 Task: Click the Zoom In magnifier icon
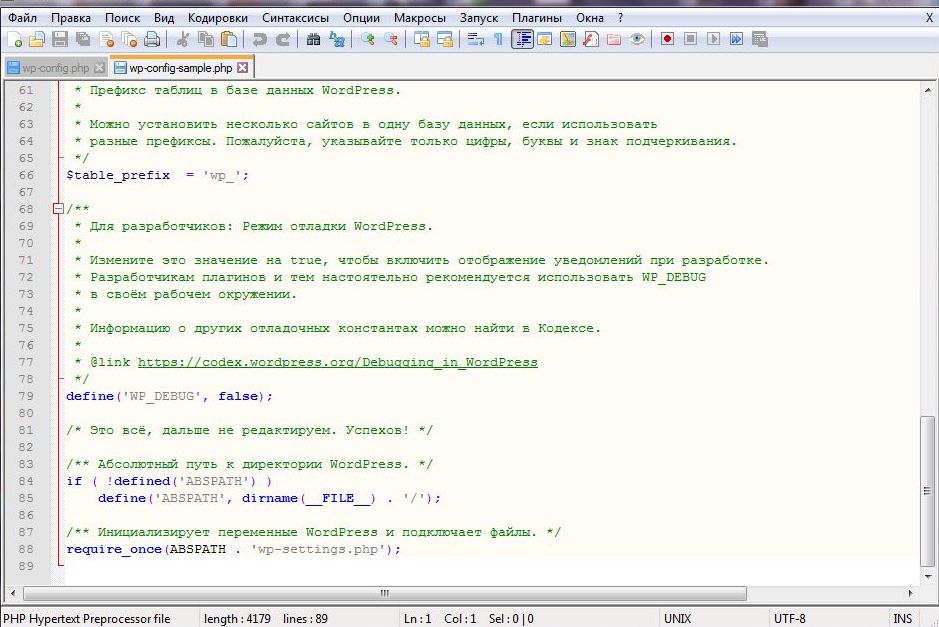pyautogui.click(x=368, y=40)
